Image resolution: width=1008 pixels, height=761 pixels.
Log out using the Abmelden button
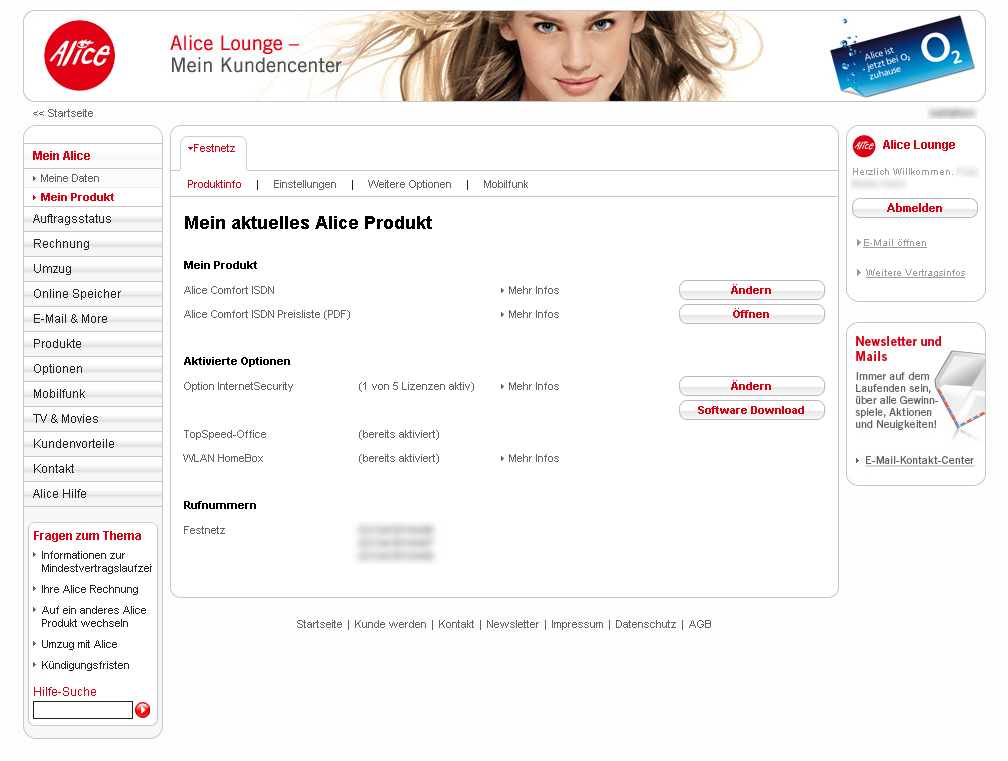coord(914,208)
